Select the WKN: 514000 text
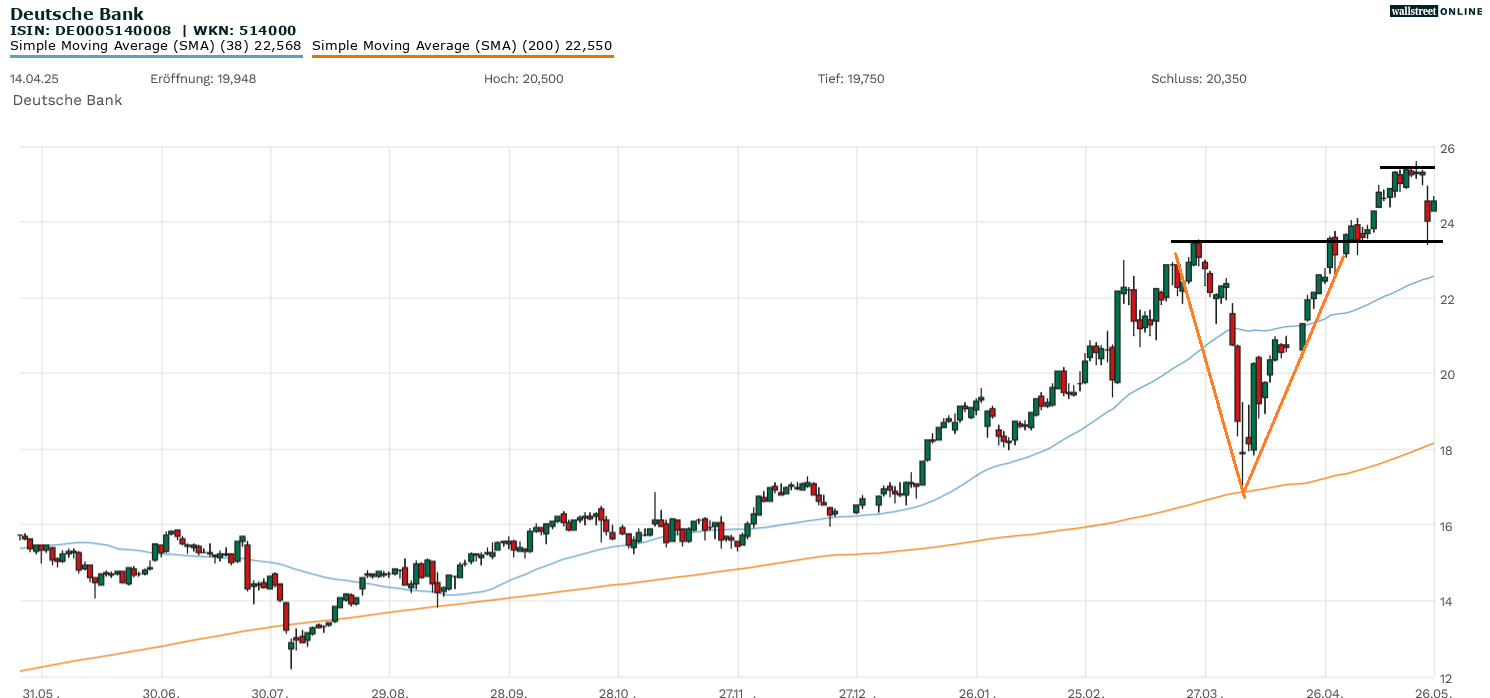The image size is (1490, 698). pyautogui.click(x=245, y=31)
